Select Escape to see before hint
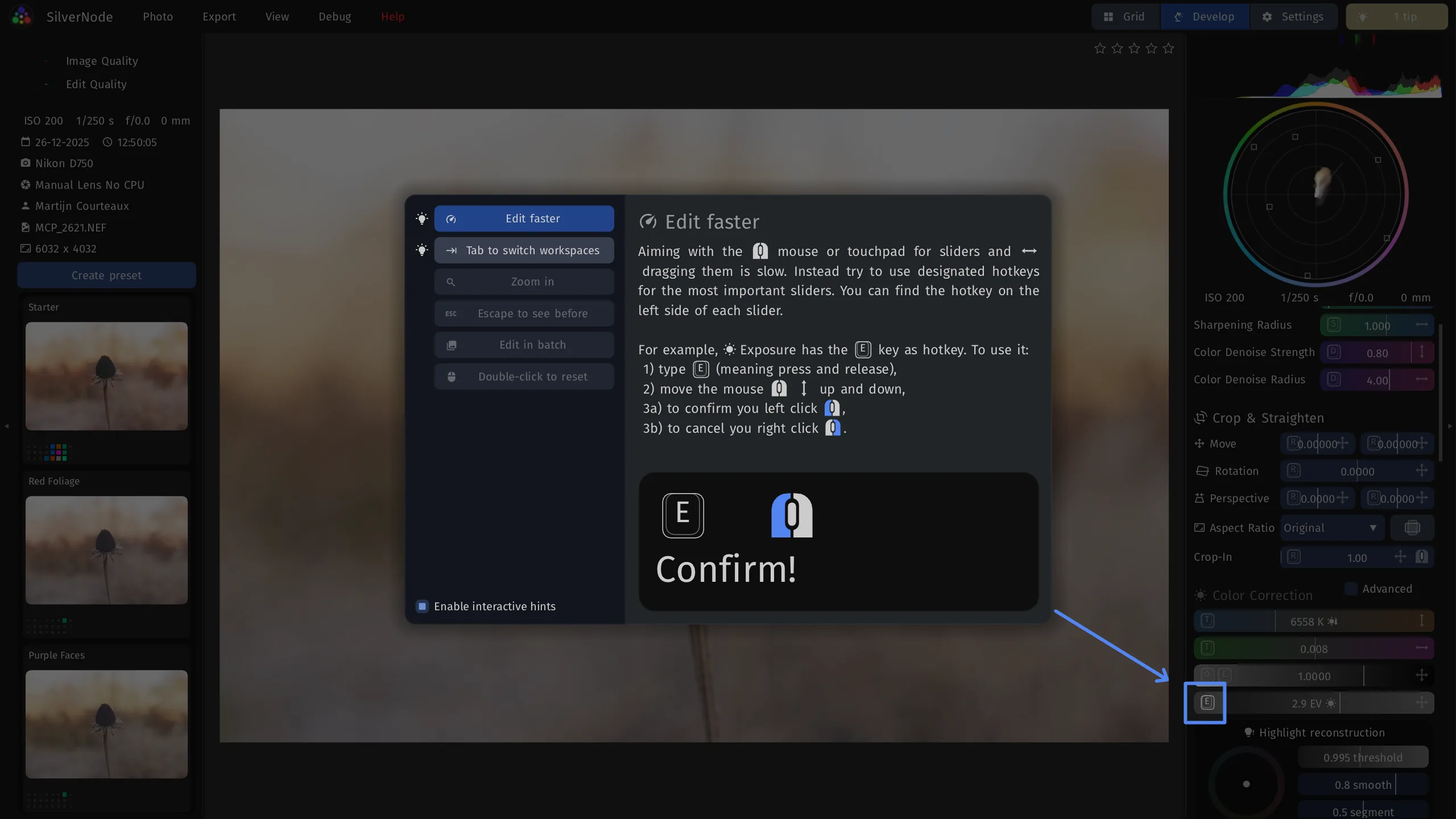The height and width of the screenshot is (819, 1456). click(x=524, y=313)
